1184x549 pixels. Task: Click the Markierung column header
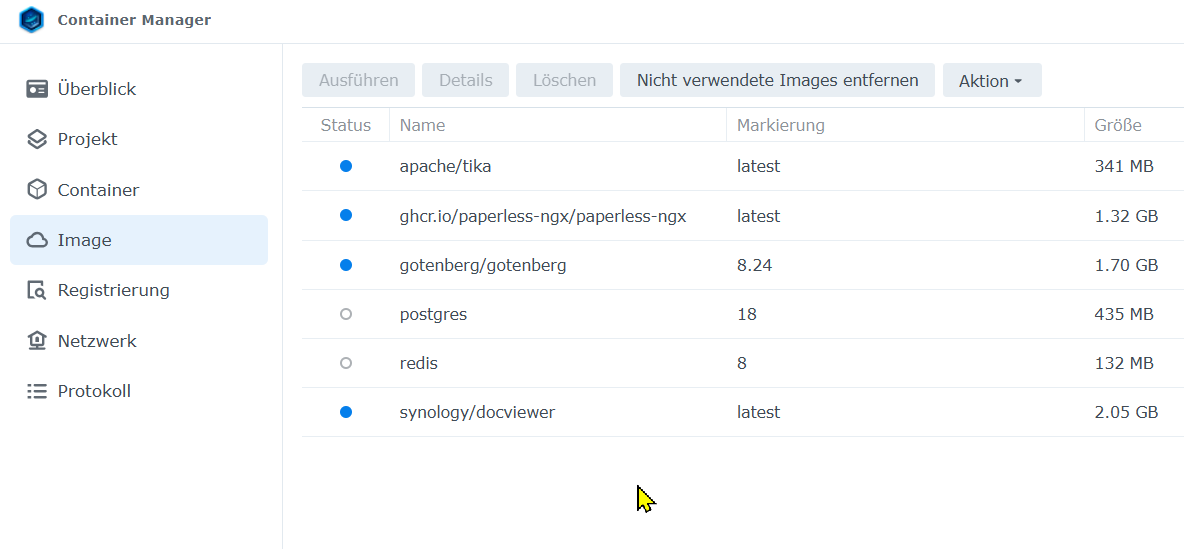[780, 125]
